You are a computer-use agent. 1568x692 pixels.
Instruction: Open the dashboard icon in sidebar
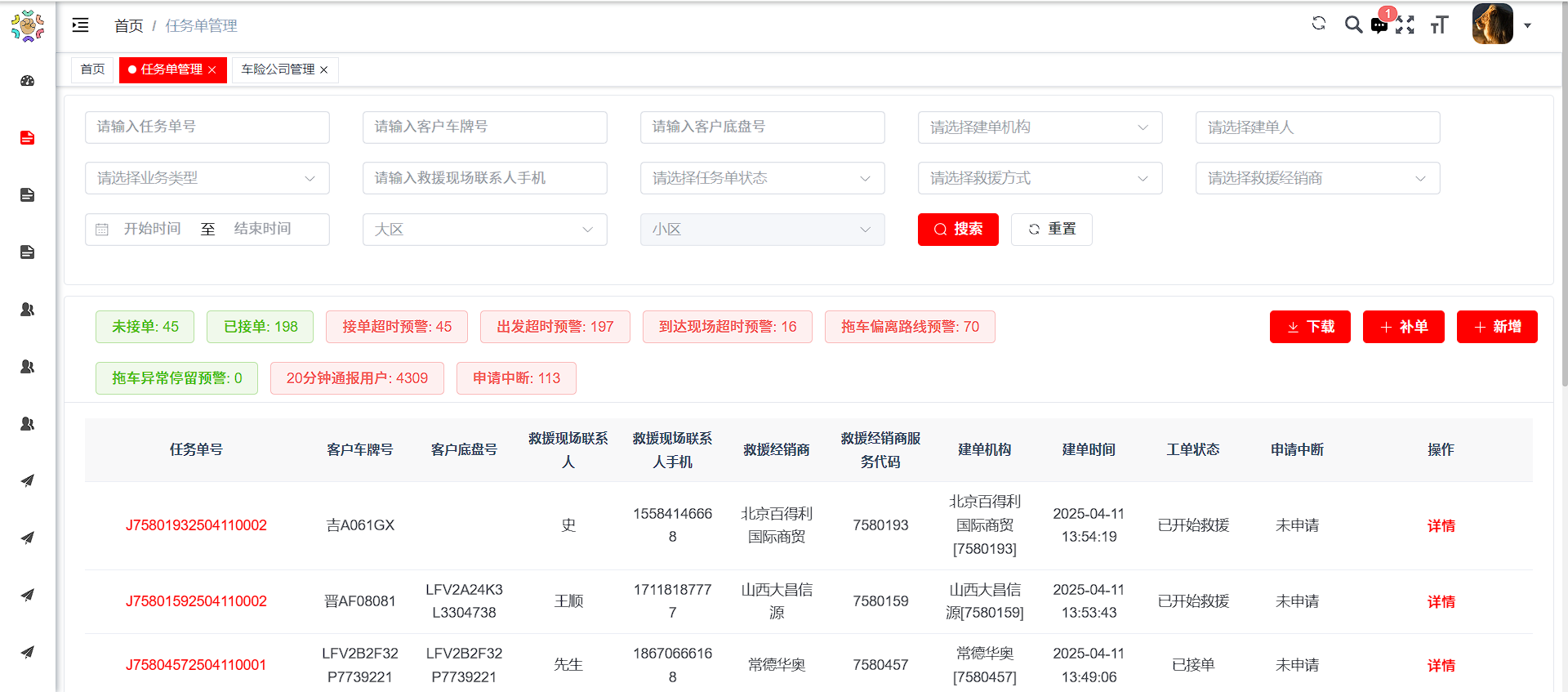(27, 81)
